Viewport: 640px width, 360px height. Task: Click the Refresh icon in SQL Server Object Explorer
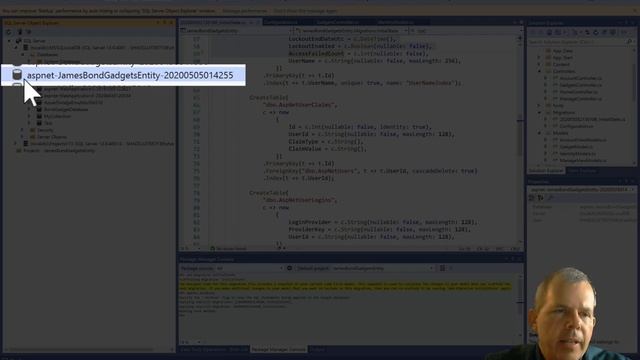click(x=9, y=32)
